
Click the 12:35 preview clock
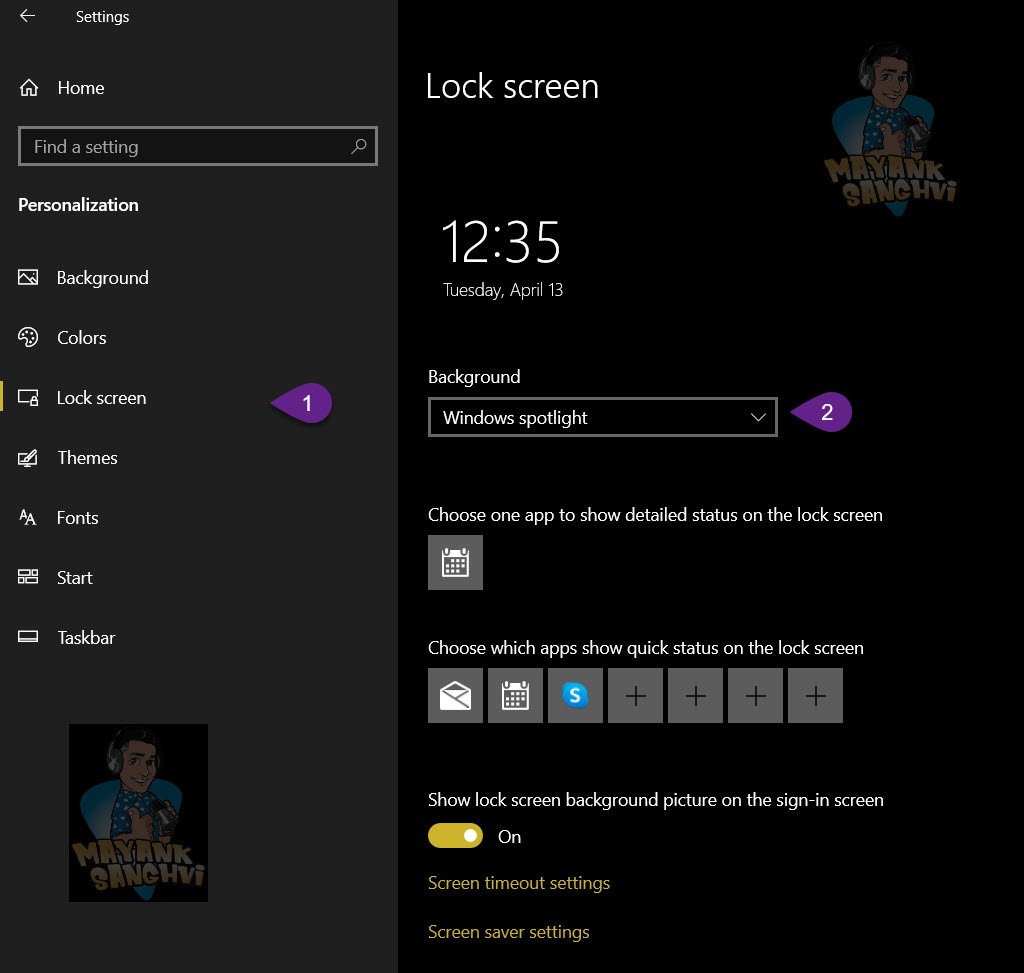(501, 242)
